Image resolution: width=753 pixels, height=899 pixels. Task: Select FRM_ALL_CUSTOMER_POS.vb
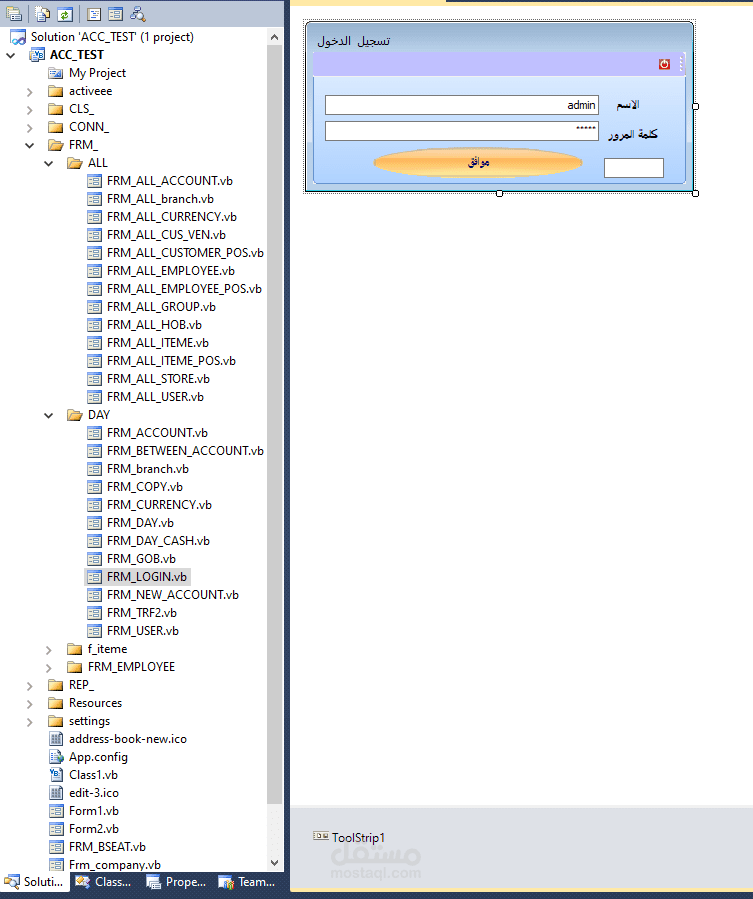[x=185, y=253]
